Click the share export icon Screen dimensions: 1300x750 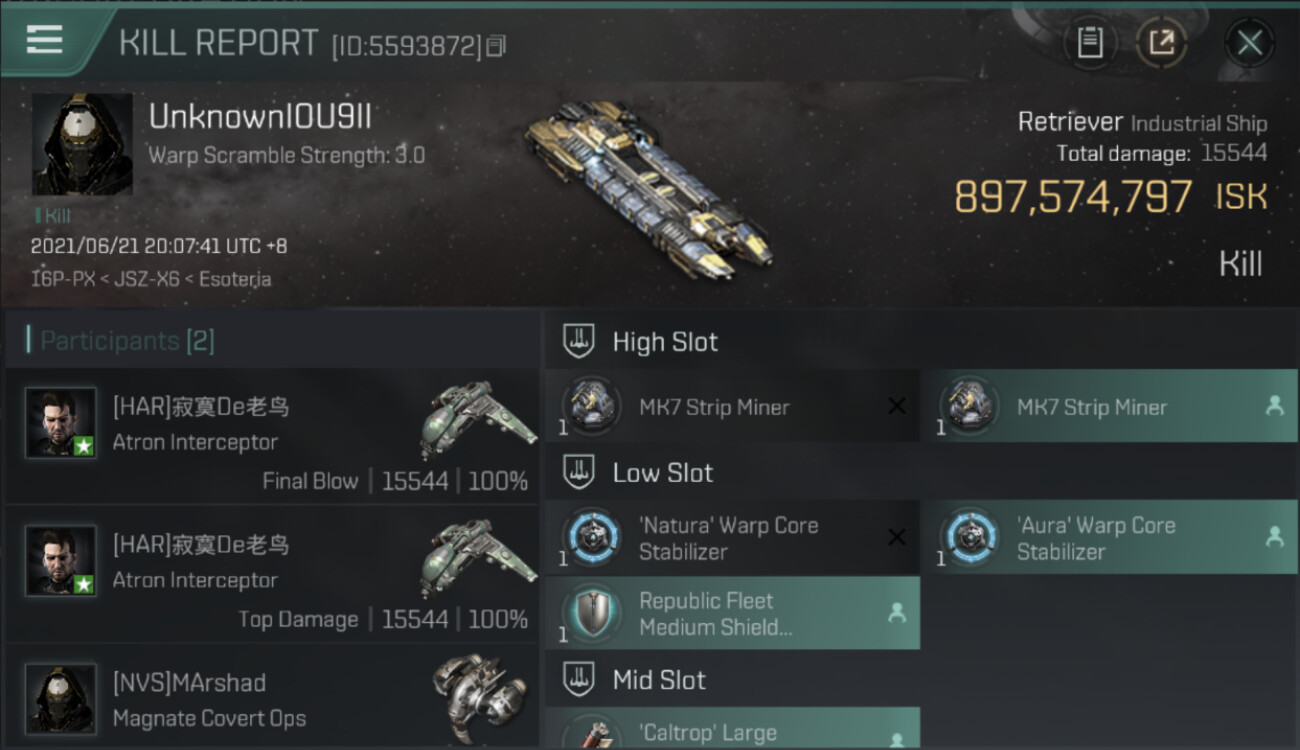tap(1161, 42)
